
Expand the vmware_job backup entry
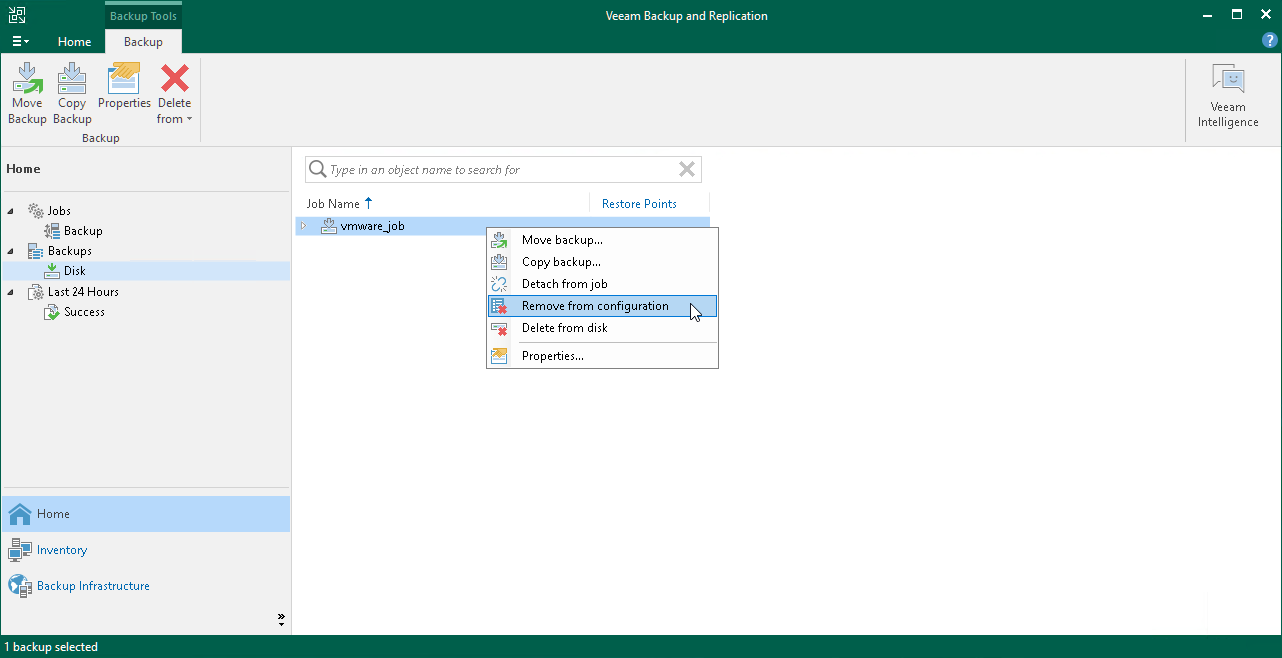304,226
